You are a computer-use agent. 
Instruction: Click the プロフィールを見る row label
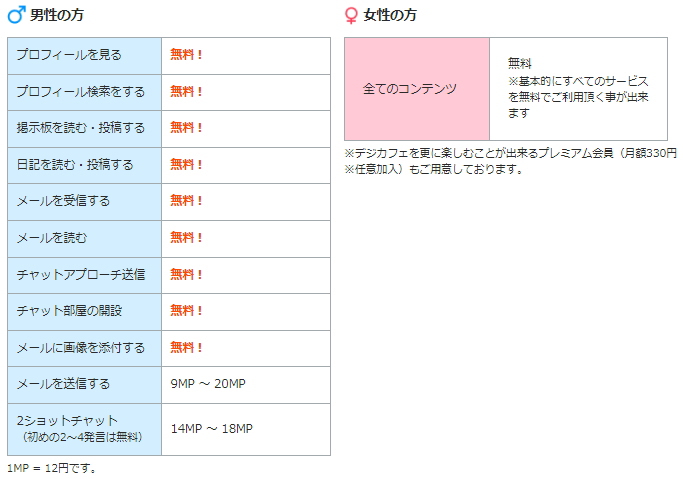tap(85, 56)
